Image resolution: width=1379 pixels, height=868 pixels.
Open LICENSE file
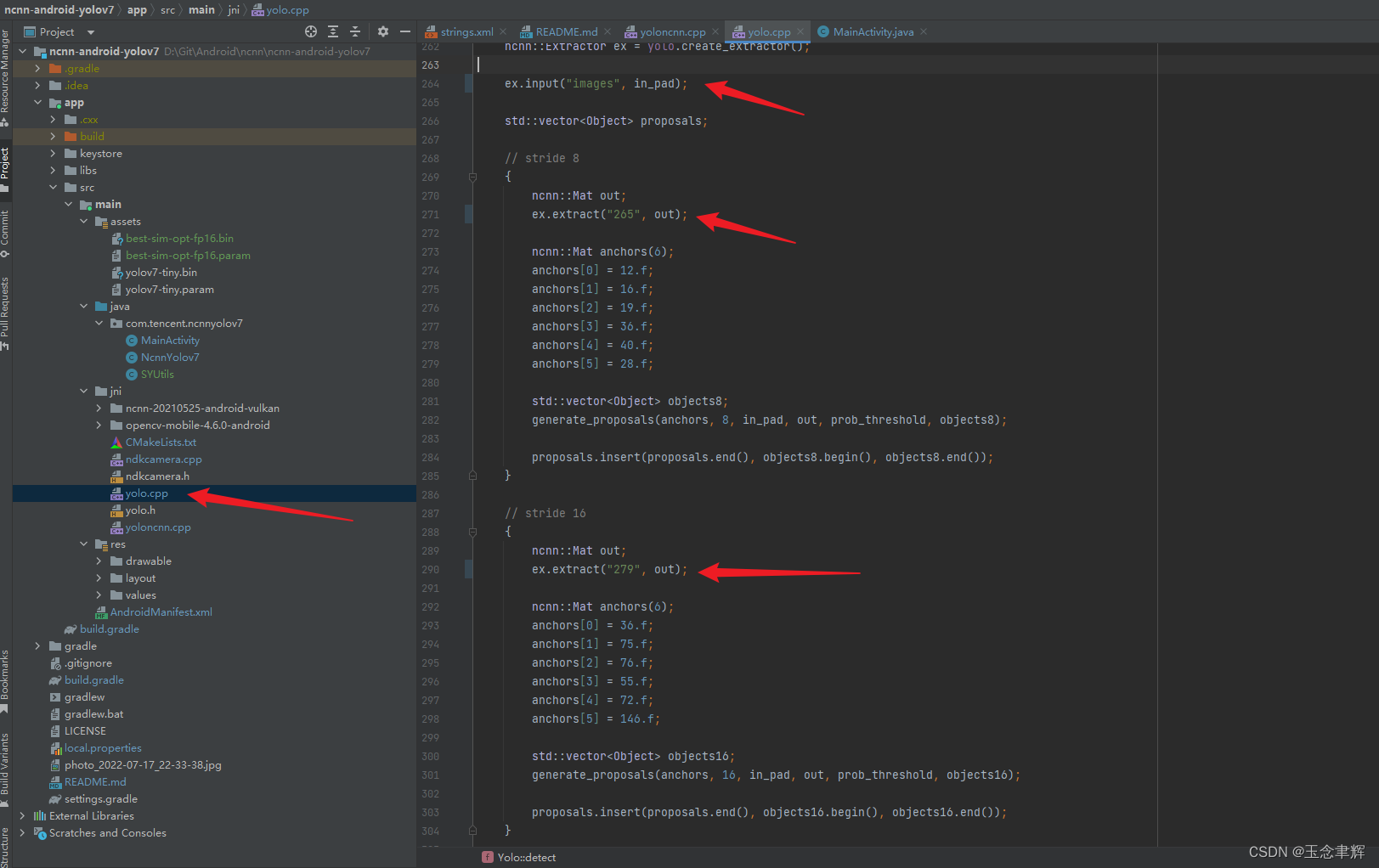[85, 731]
